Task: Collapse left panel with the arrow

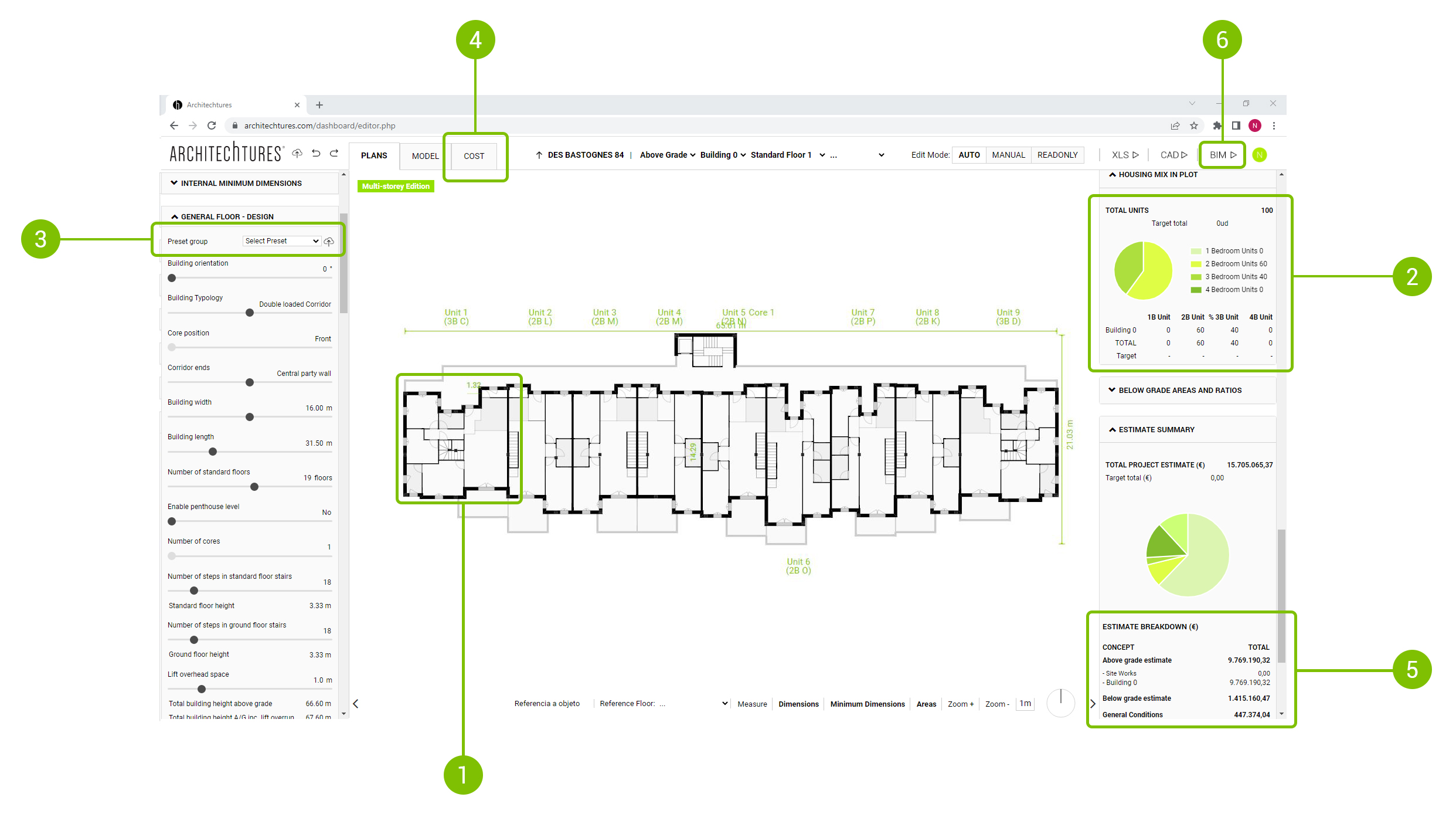Action: (x=356, y=704)
